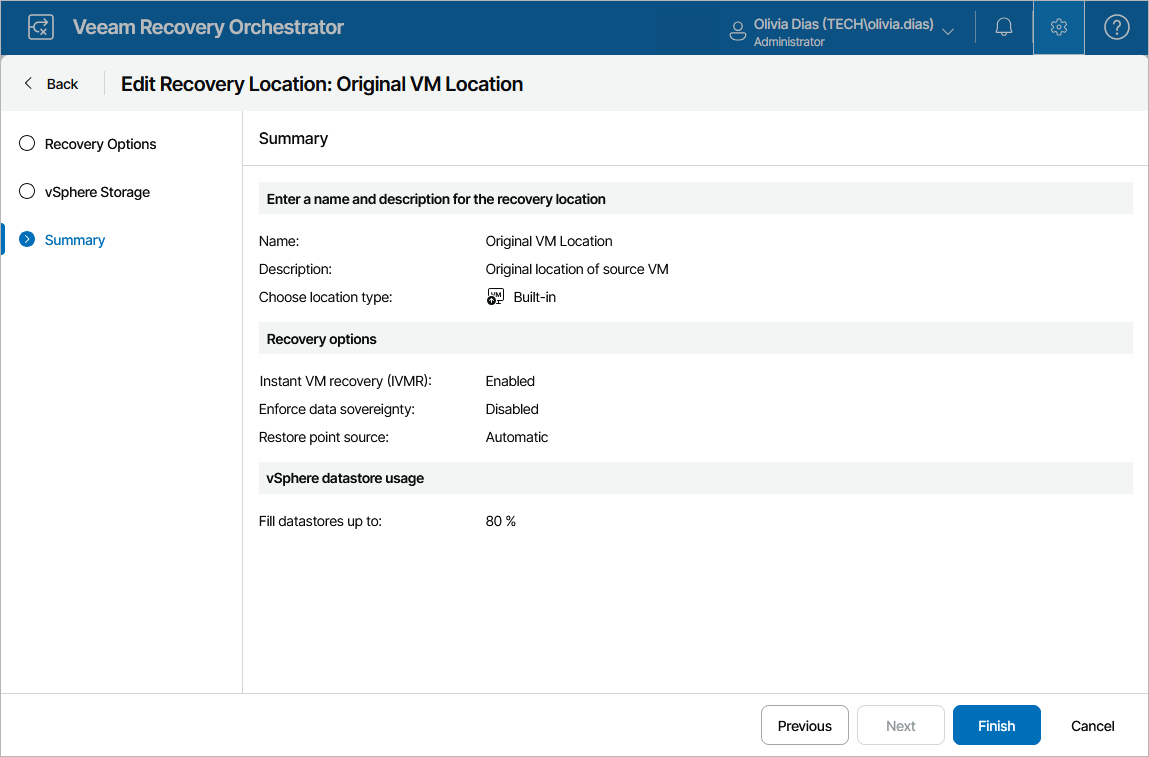Select the vSphere Storage step radio circle
The width and height of the screenshot is (1149, 757).
27,192
